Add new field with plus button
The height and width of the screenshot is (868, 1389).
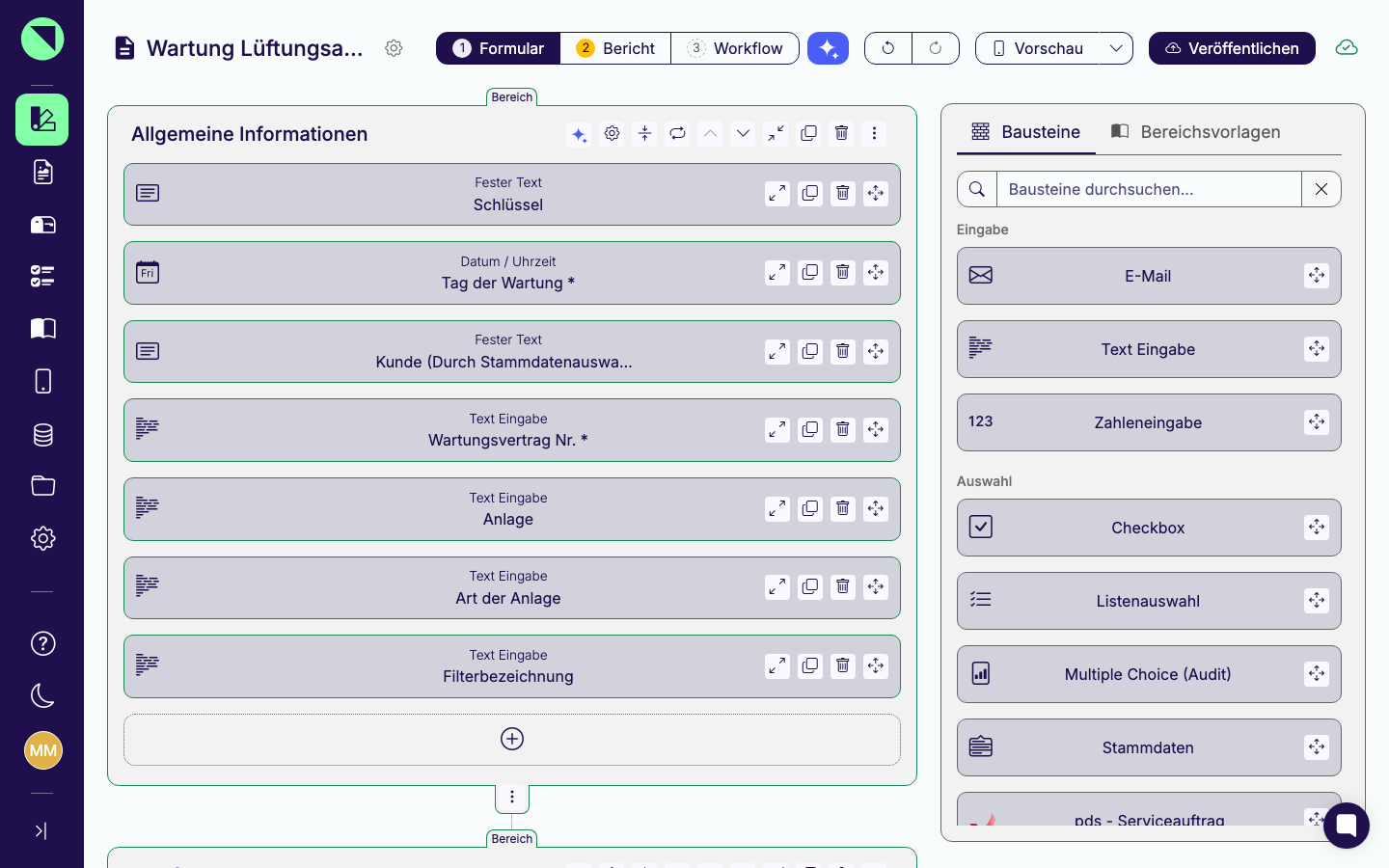[512, 739]
